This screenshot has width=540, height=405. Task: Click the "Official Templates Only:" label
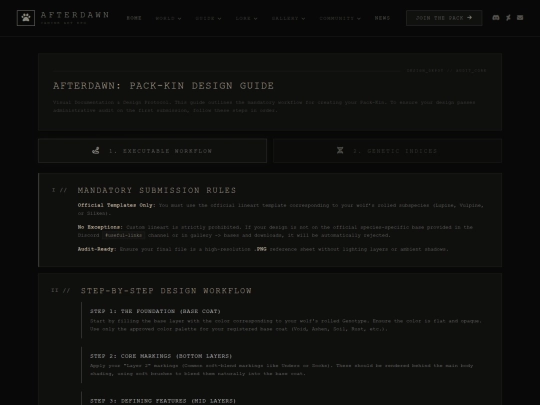coord(116,205)
